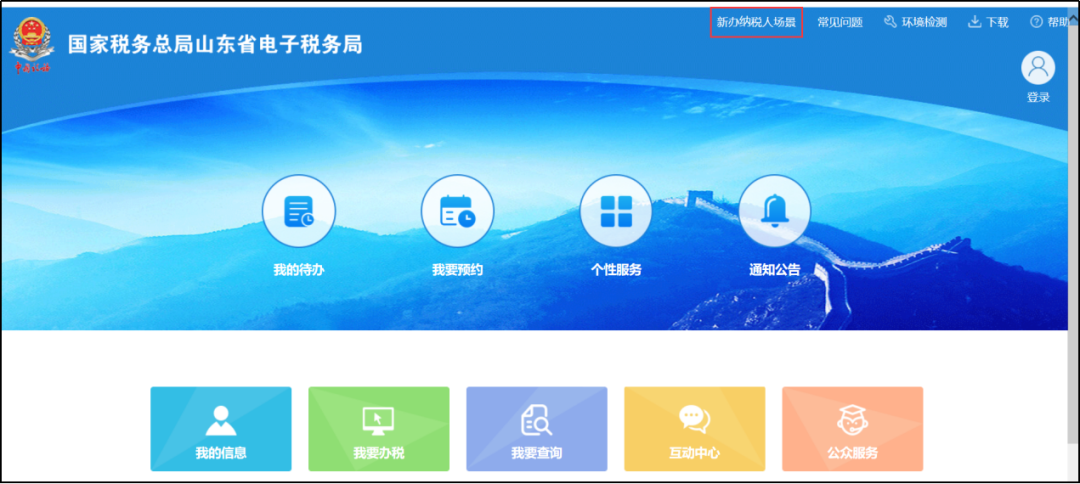1080x484 pixels.
Task: Click the 我要预约 label text
Action: click(x=457, y=270)
